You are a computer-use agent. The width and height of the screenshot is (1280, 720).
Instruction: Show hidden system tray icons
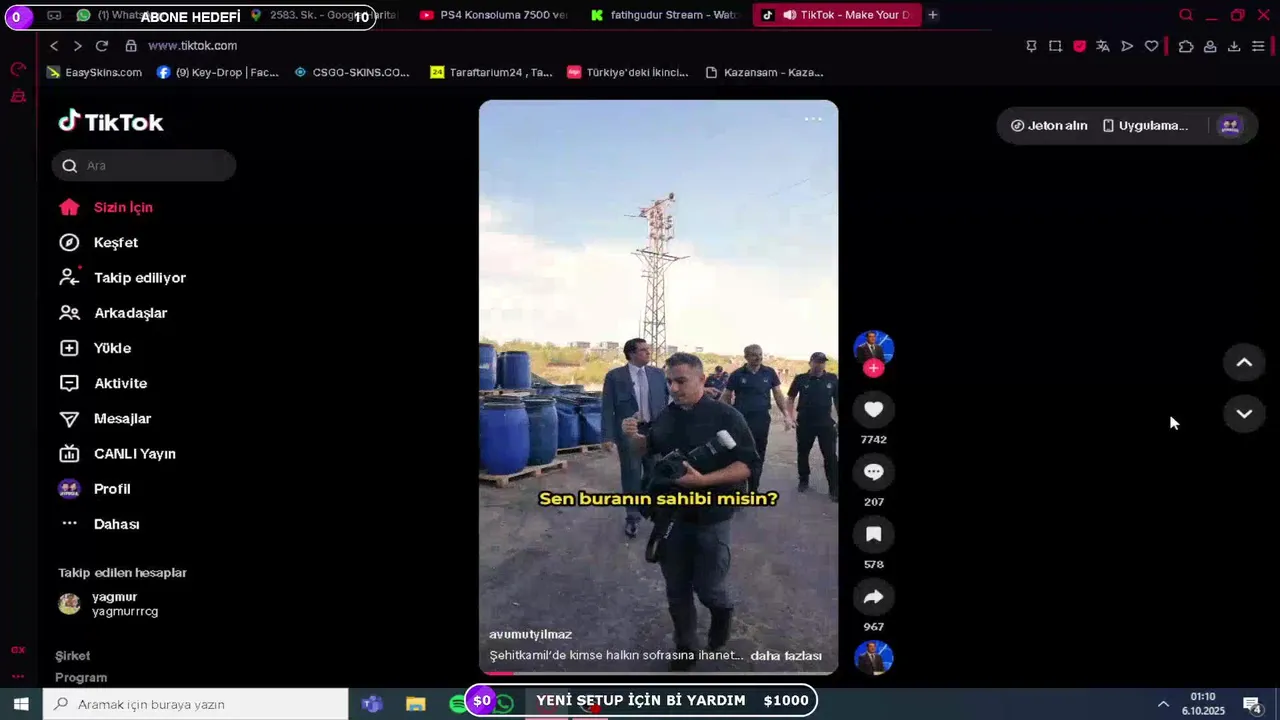click(1163, 704)
